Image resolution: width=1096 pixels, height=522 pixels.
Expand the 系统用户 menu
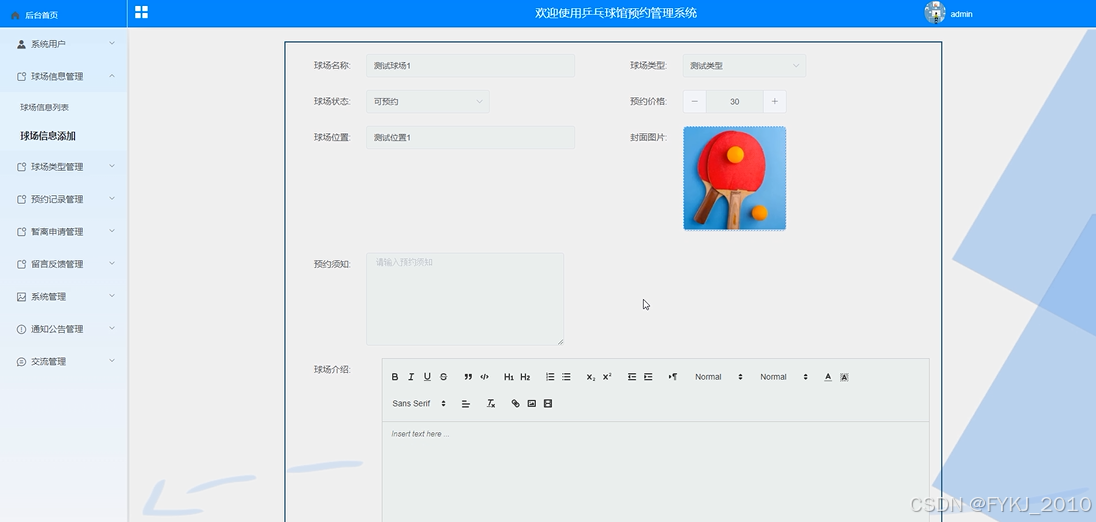tap(64, 43)
